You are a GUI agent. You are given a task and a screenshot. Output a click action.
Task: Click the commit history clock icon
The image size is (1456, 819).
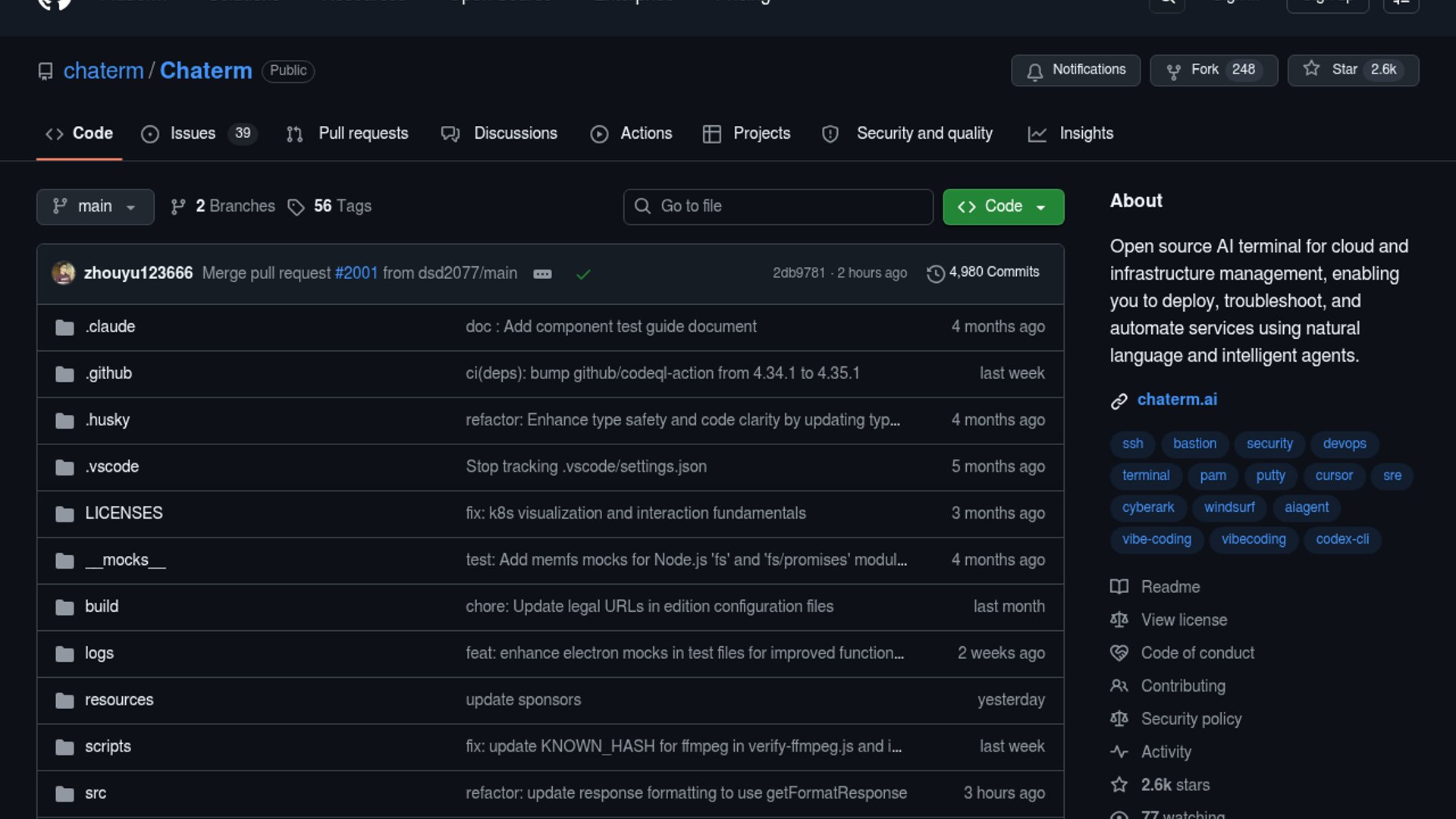tap(935, 273)
